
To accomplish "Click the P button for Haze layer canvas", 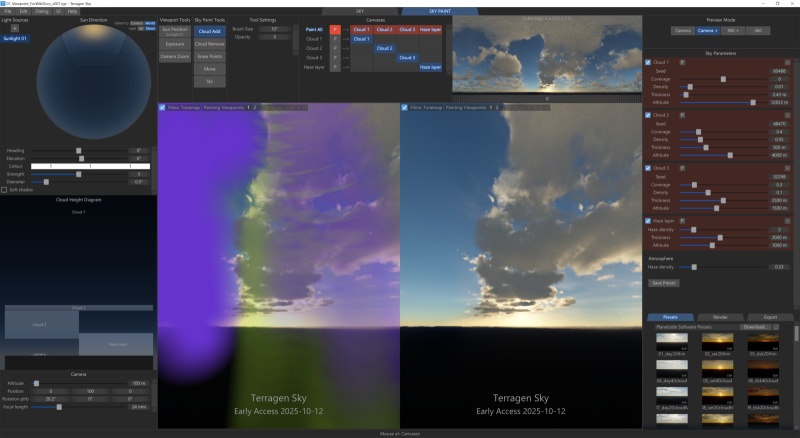I will click(x=335, y=67).
